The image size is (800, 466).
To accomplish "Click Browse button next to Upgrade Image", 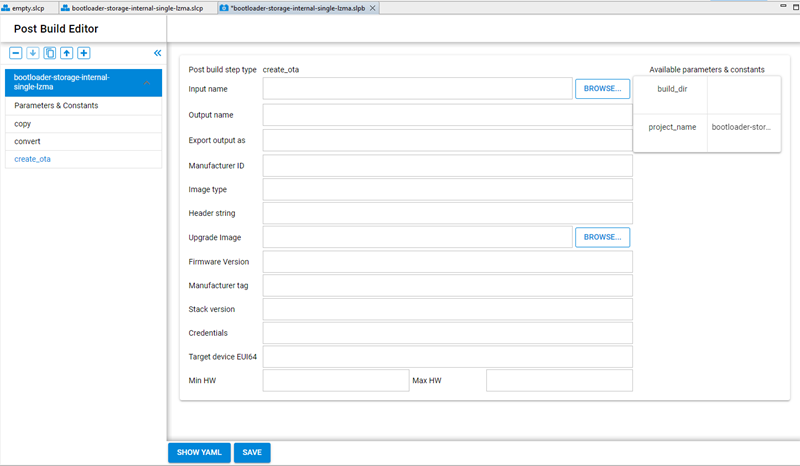I will 602,237.
